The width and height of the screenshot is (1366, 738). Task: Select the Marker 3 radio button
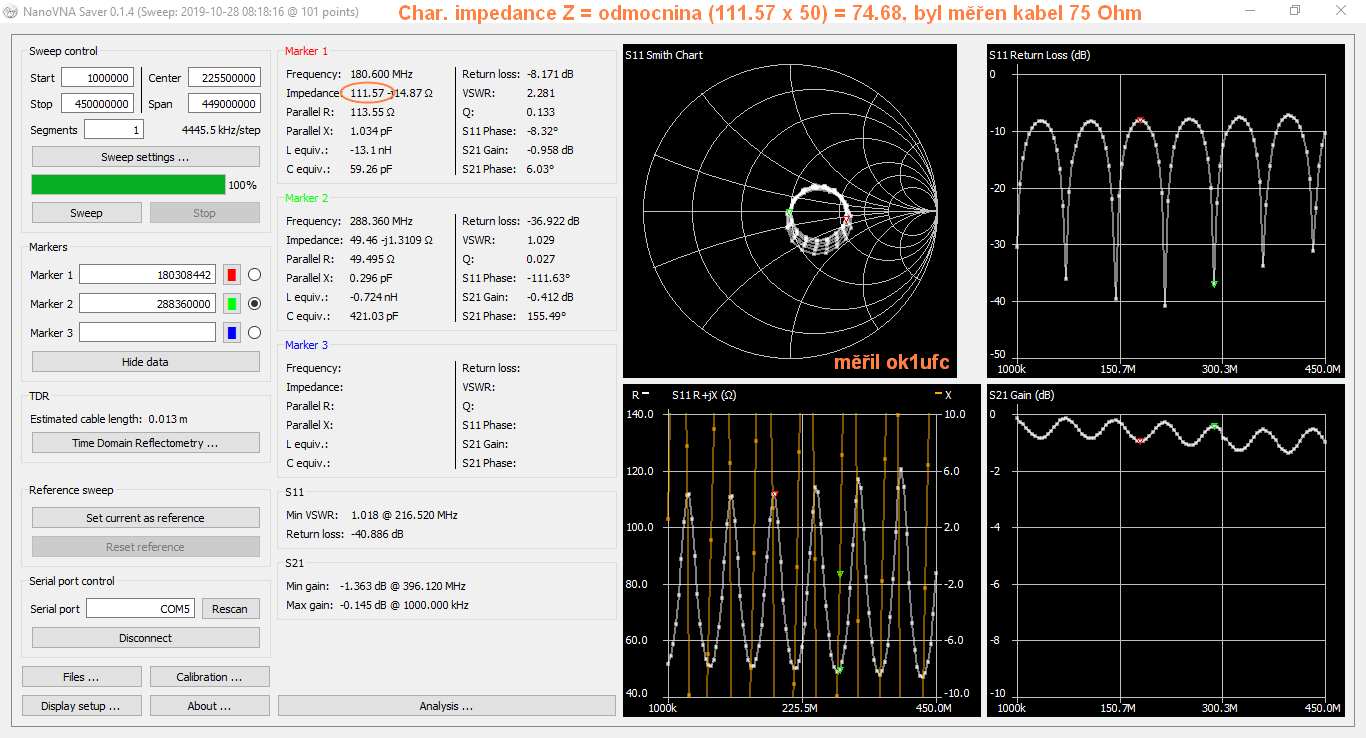pyautogui.click(x=254, y=333)
